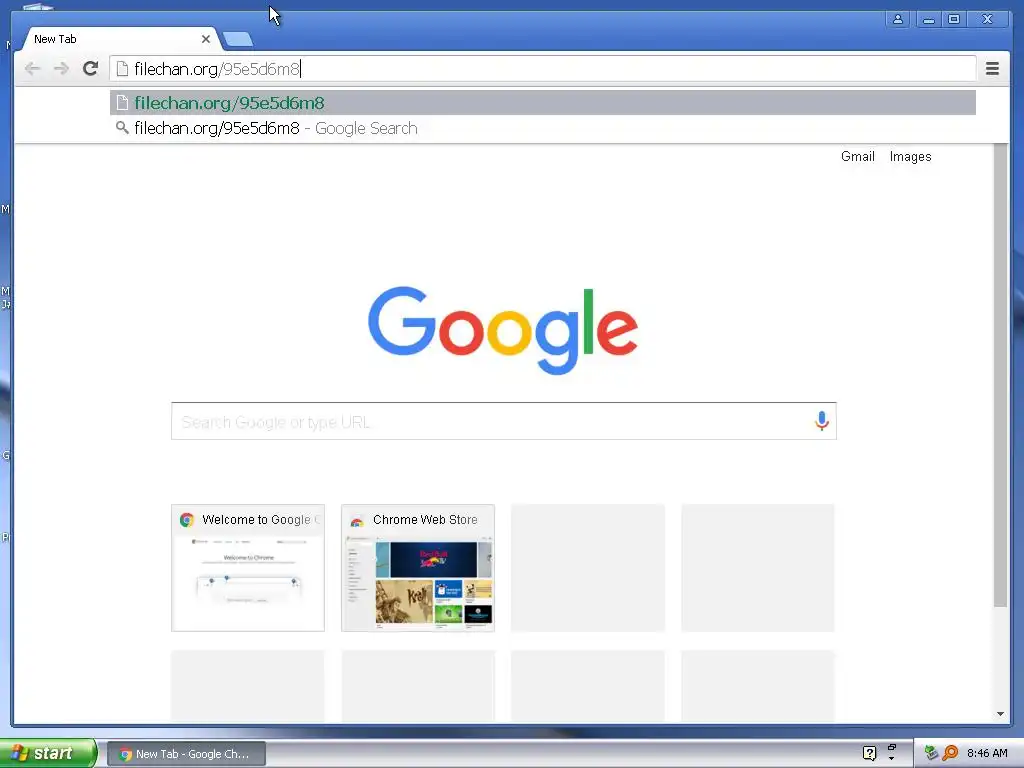
Task: Select the New Tab tab
Action: click(118, 39)
